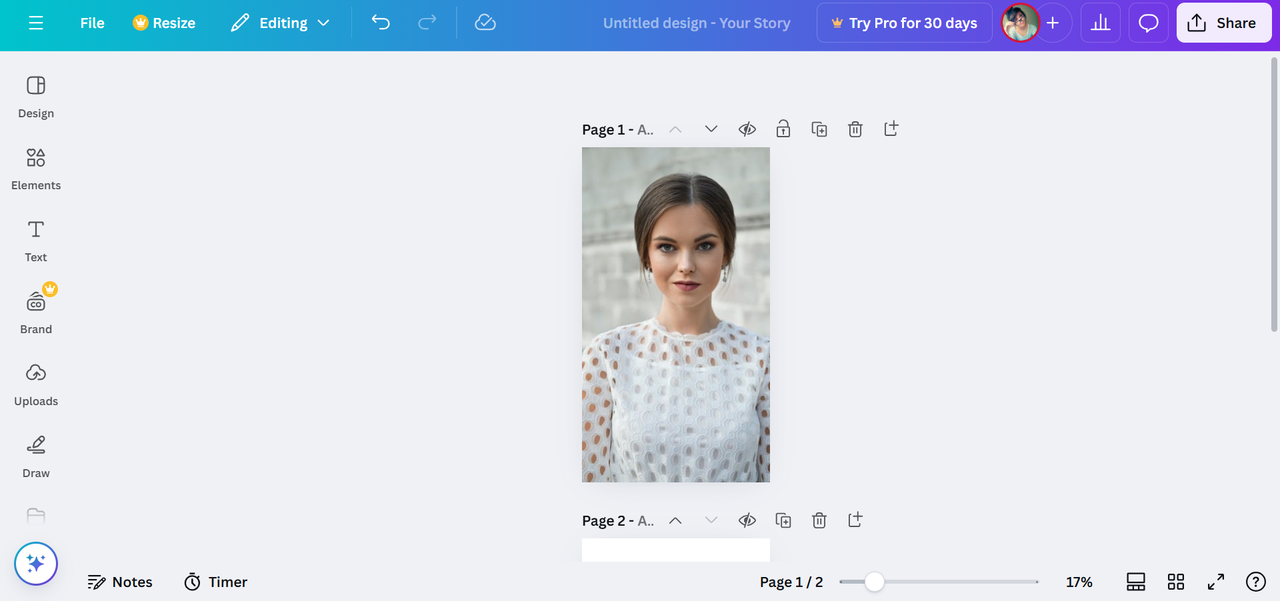Start the Timer
Image resolution: width=1280 pixels, height=601 pixels.
(216, 582)
